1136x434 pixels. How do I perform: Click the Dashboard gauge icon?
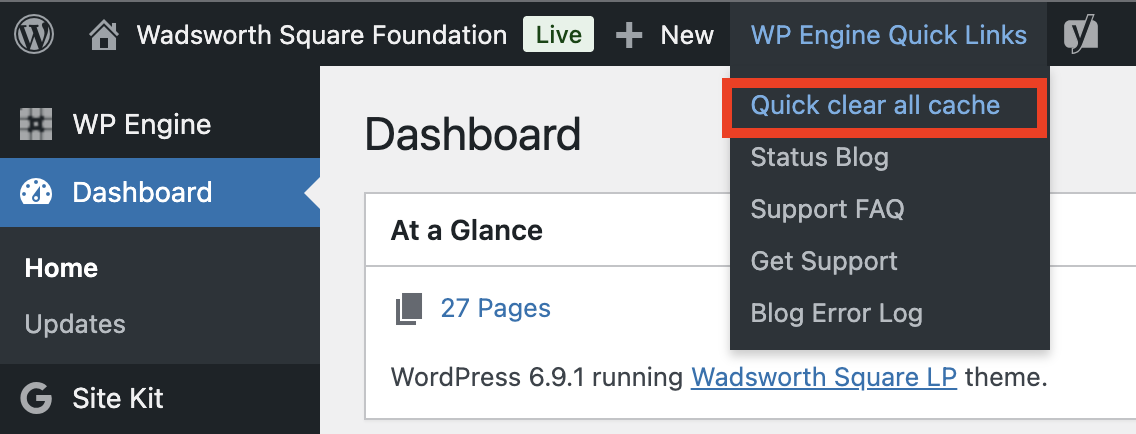[36, 192]
